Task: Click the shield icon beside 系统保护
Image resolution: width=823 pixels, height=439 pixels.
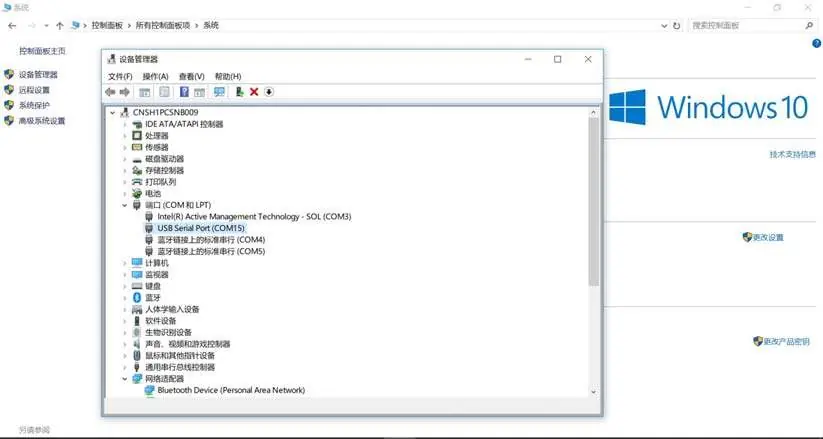Action: click(9, 105)
